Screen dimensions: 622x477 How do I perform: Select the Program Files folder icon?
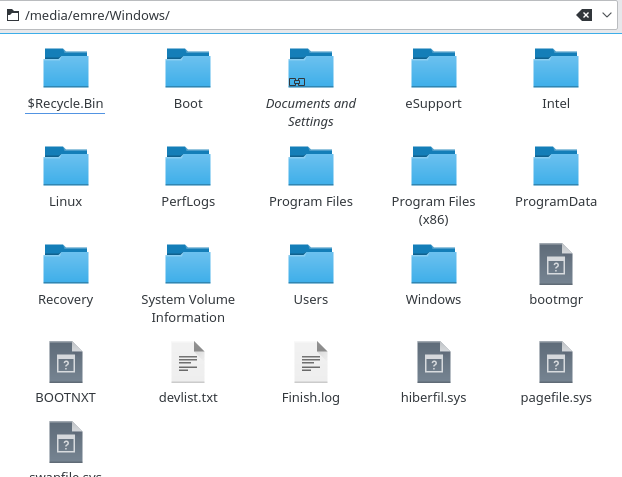coord(311,165)
